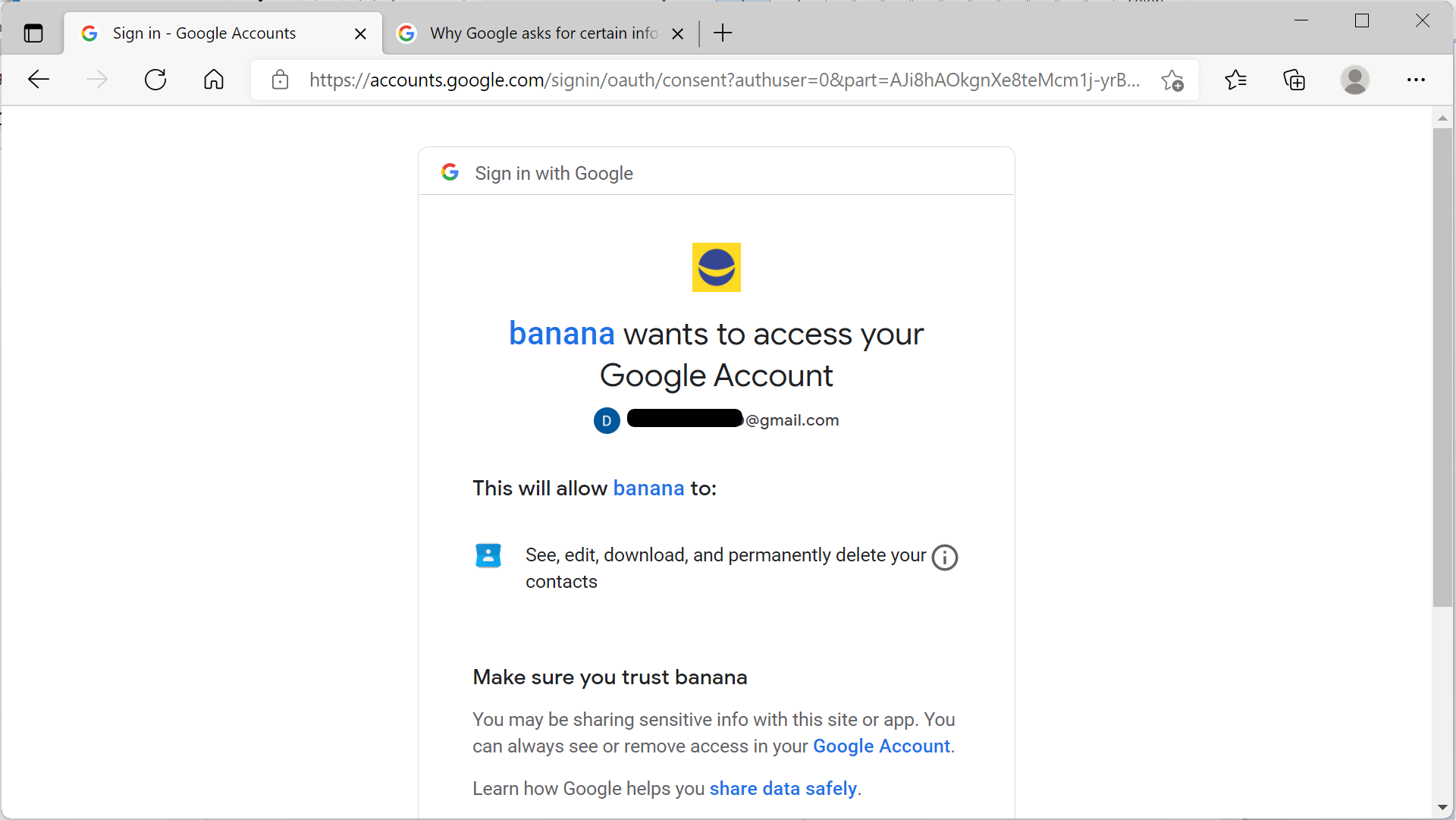The height and width of the screenshot is (820, 1456).
Task: Close the Sign in Google Accounts tab
Action: 360,33
